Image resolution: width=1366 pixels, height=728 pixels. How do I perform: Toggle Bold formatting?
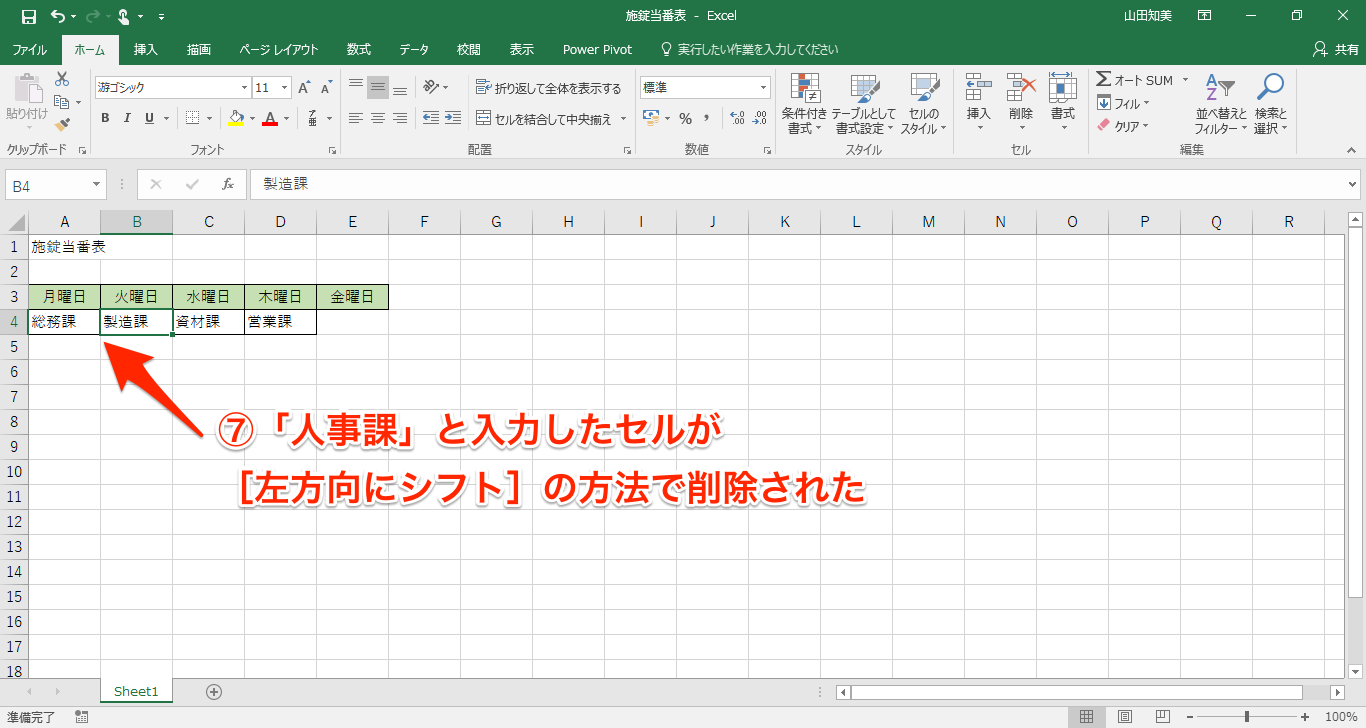click(x=105, y=118)
